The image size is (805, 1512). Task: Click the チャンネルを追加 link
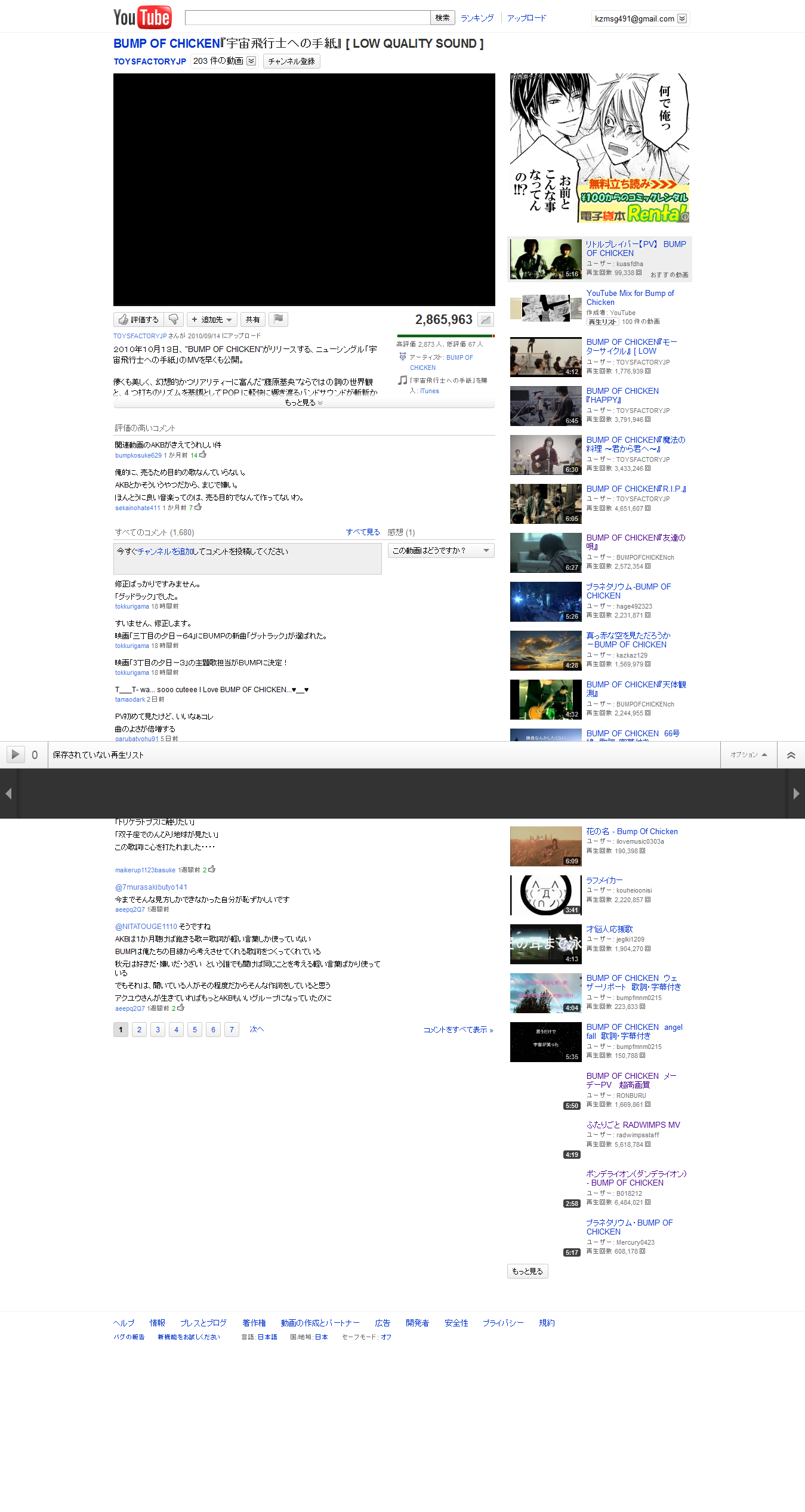click(x=165, y=551)
